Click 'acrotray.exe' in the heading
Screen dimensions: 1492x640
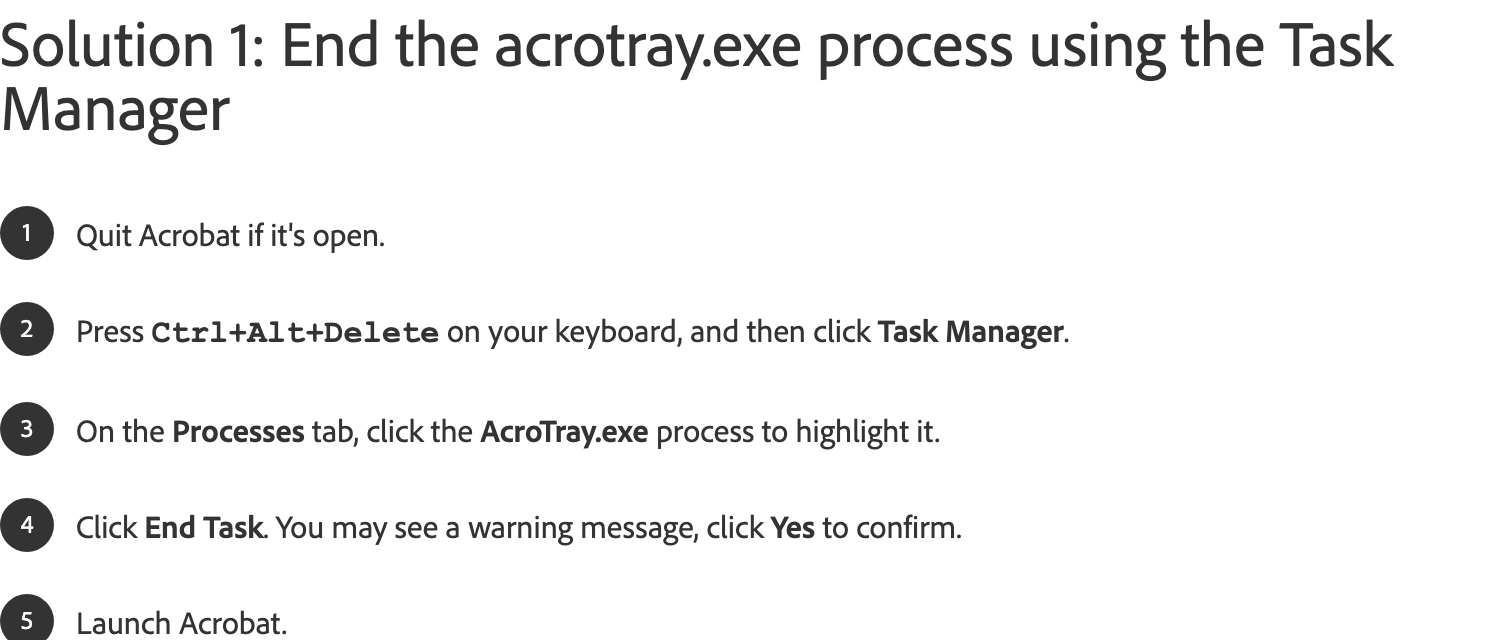[x=648, y=46]
